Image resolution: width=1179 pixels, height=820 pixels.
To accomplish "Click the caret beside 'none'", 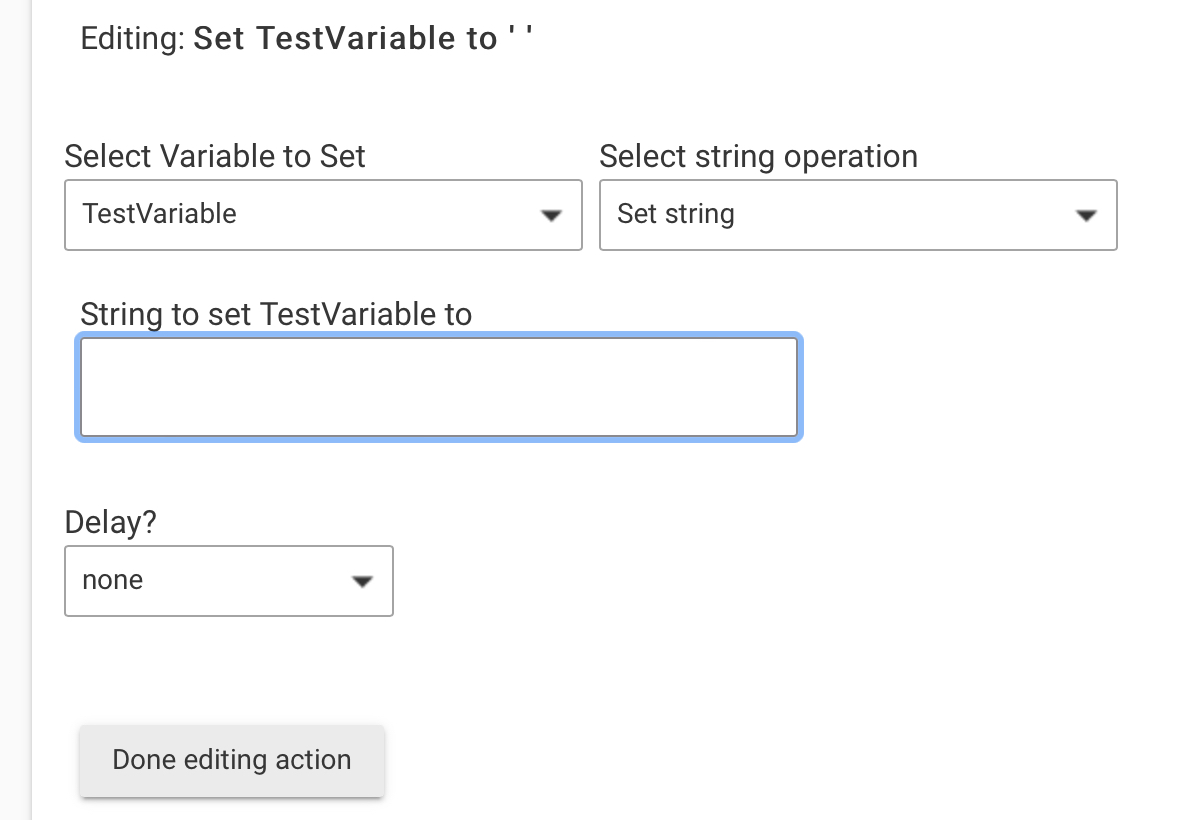I will click(x=362, y=581).
